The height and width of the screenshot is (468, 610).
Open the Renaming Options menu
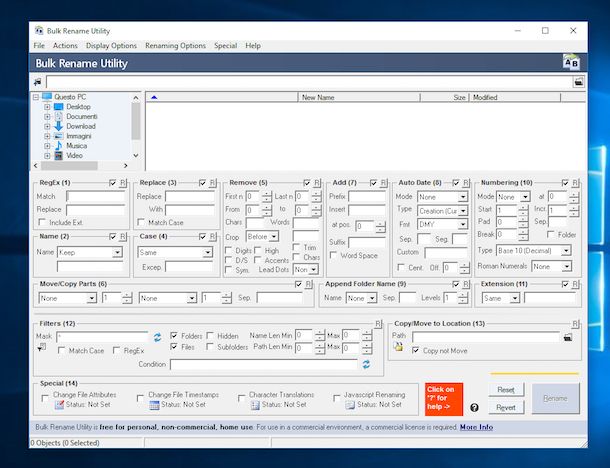coord(175,46)
